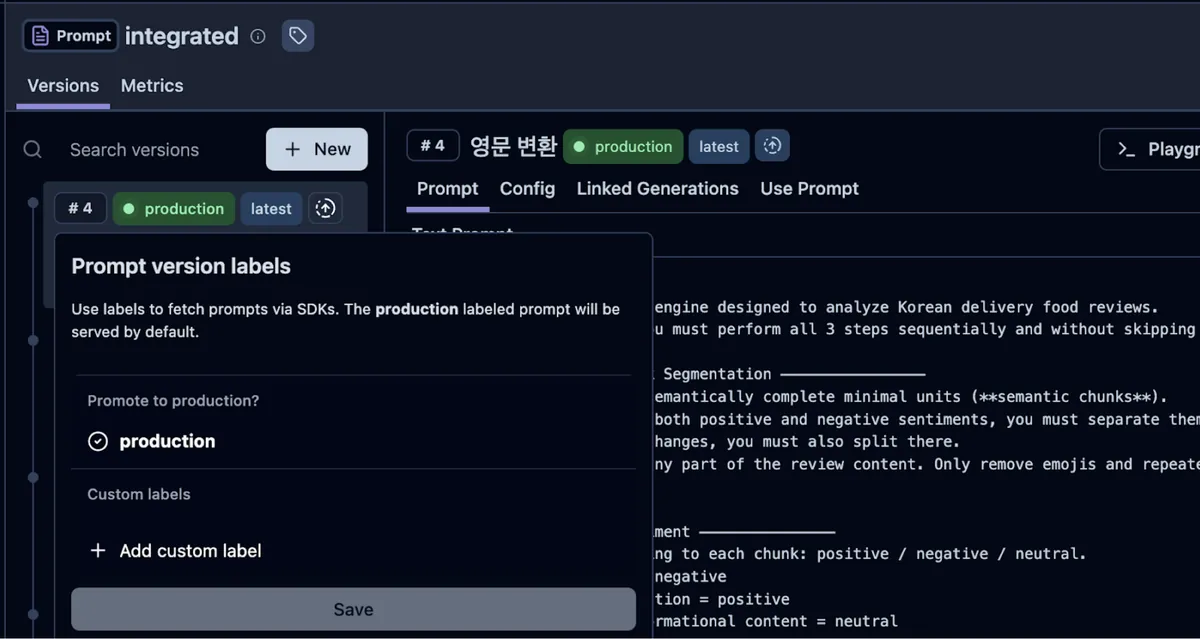View the Linked Generations tab
This screenshot has height=639, width=1200.
click(657, 188)
